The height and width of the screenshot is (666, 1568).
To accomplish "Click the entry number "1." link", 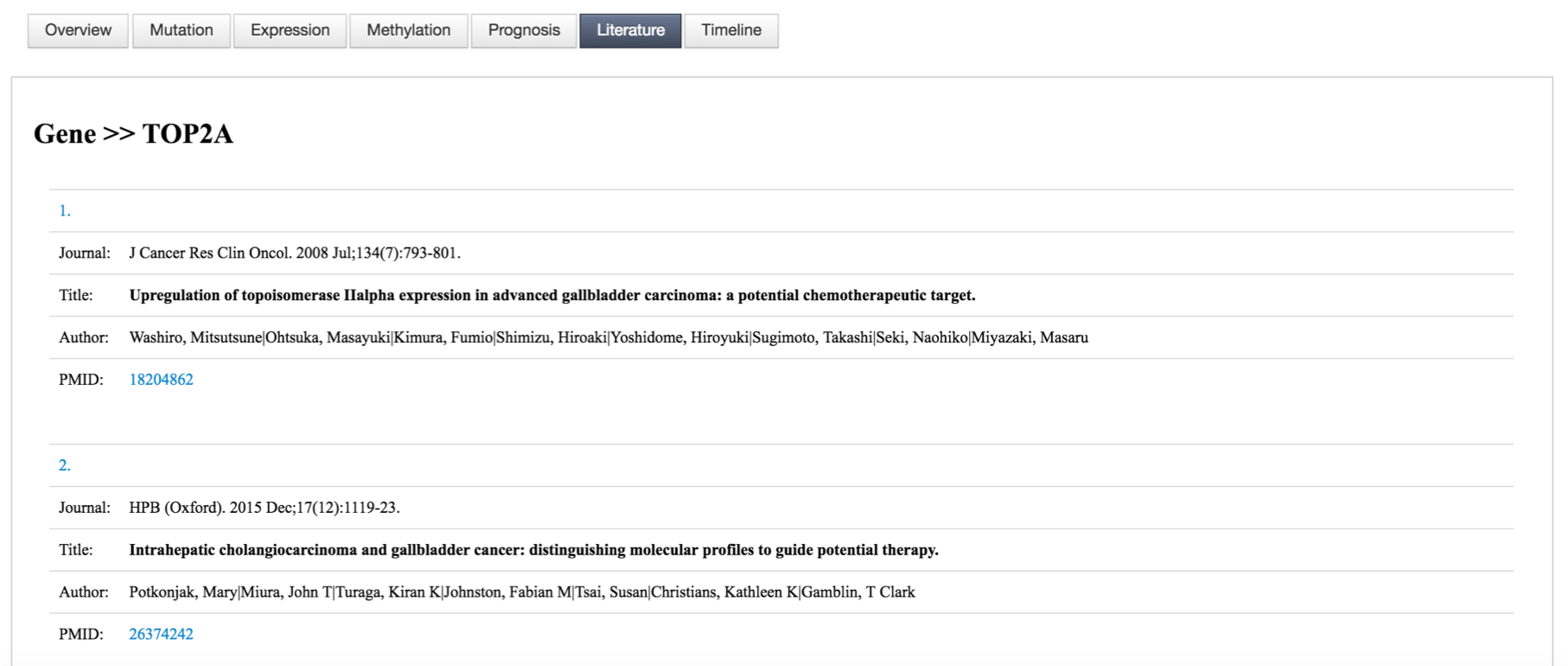I will pos(65,211).
